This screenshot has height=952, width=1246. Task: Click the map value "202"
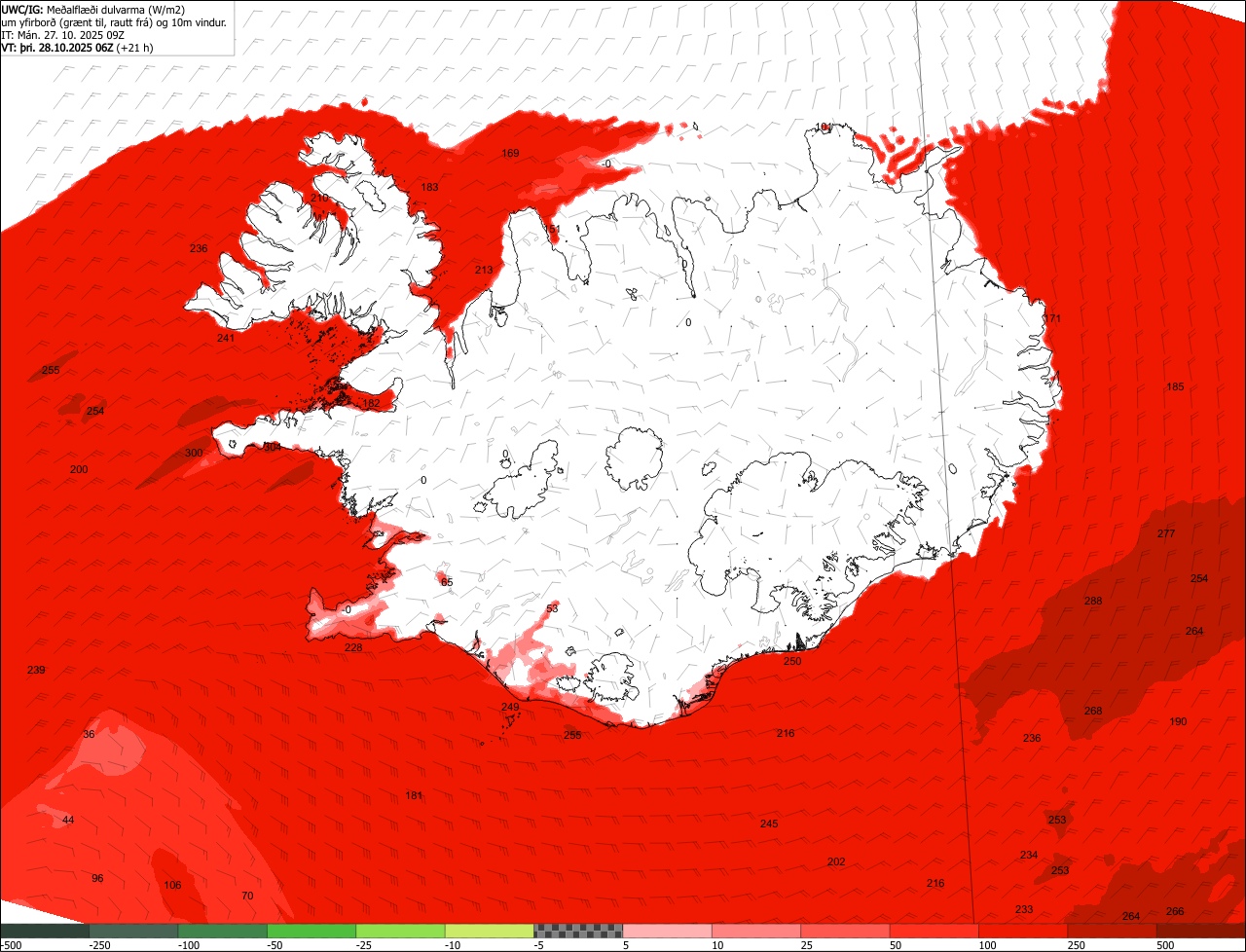[836, 861]
